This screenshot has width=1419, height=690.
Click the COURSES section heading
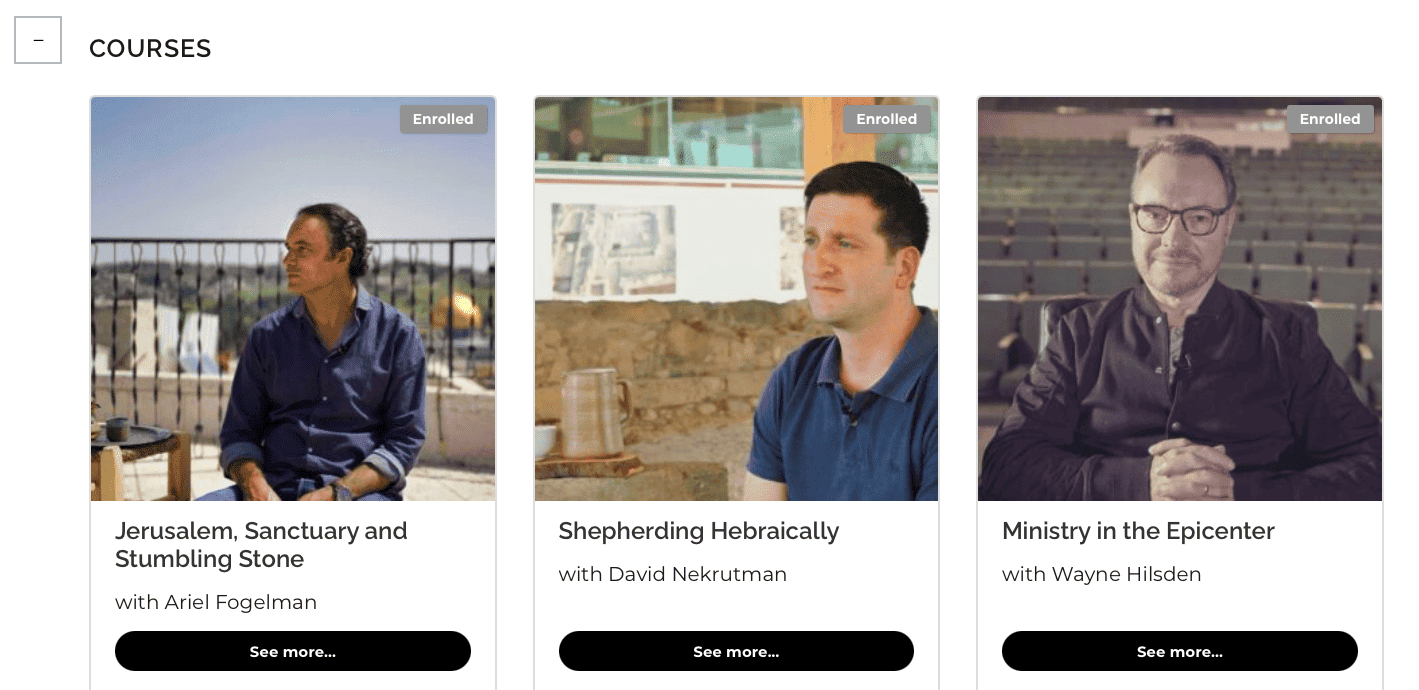pos(150,48)
